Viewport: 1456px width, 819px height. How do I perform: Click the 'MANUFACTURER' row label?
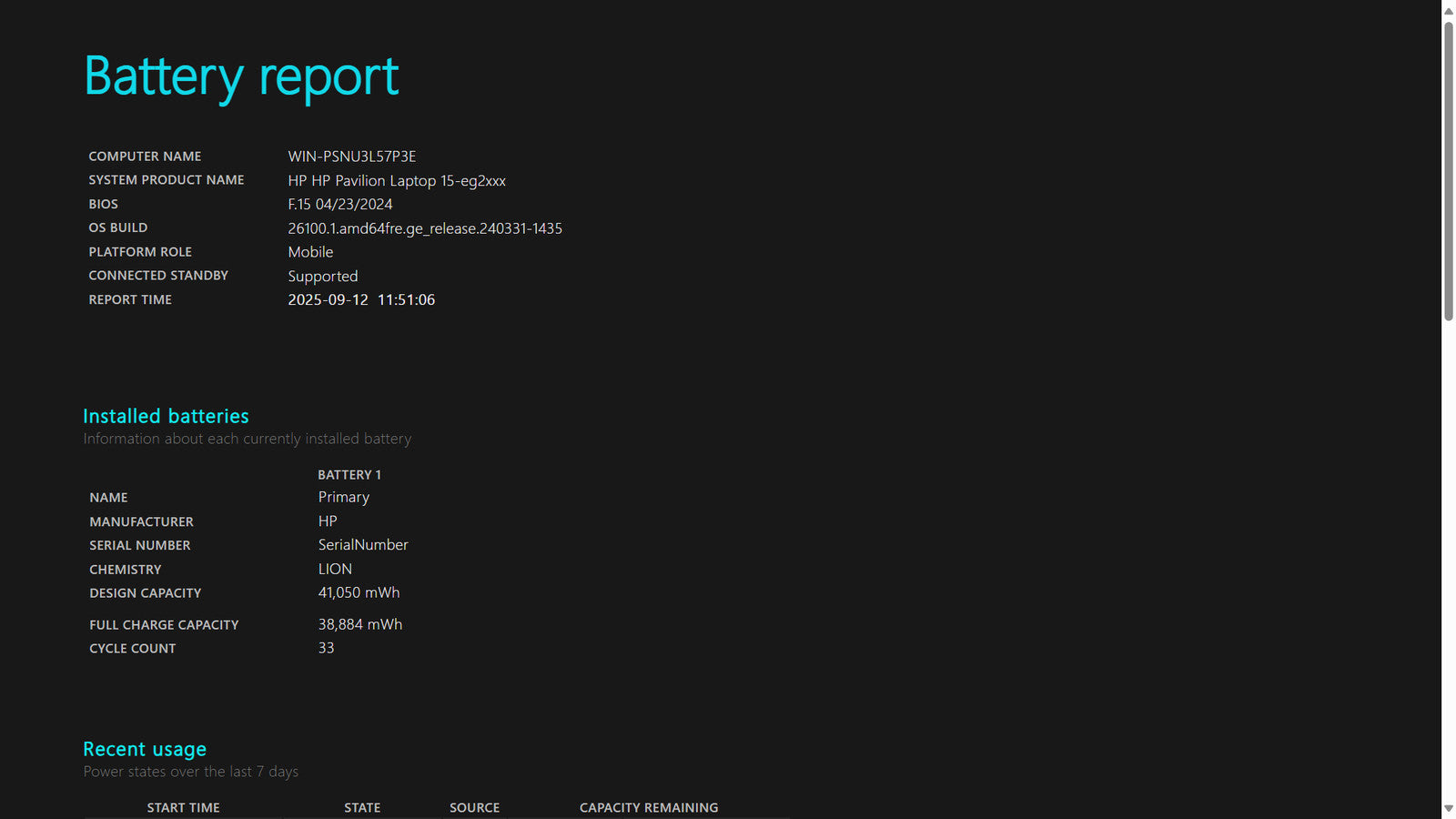tap(141, 522)
